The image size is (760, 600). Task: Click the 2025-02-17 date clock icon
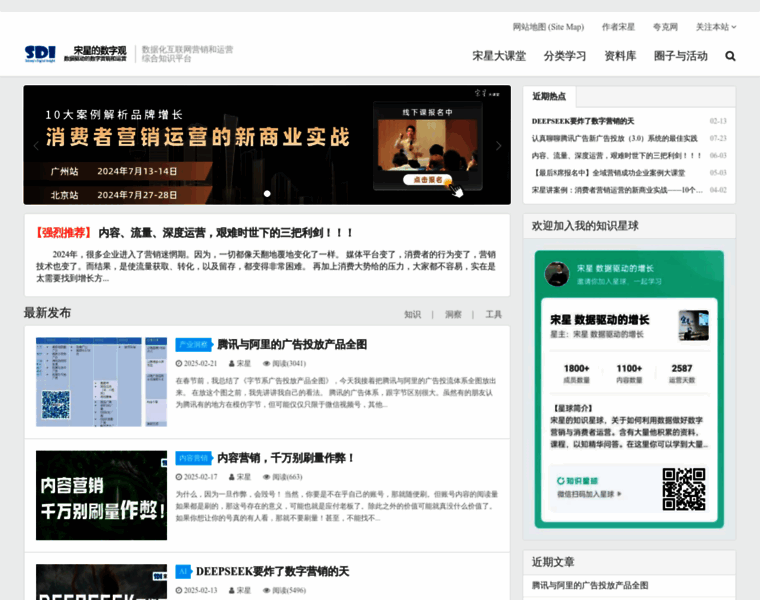[x=178, y=477]
